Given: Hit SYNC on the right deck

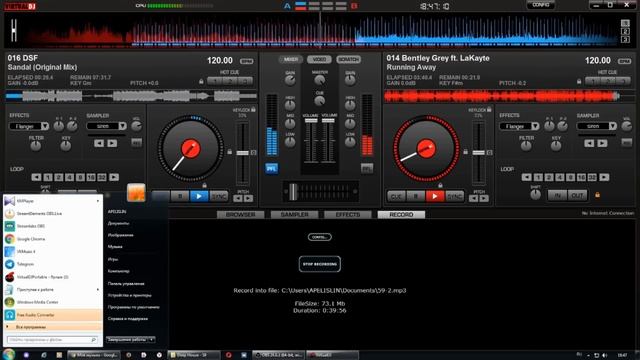Looking at the screenshot, I should [454, 196].
